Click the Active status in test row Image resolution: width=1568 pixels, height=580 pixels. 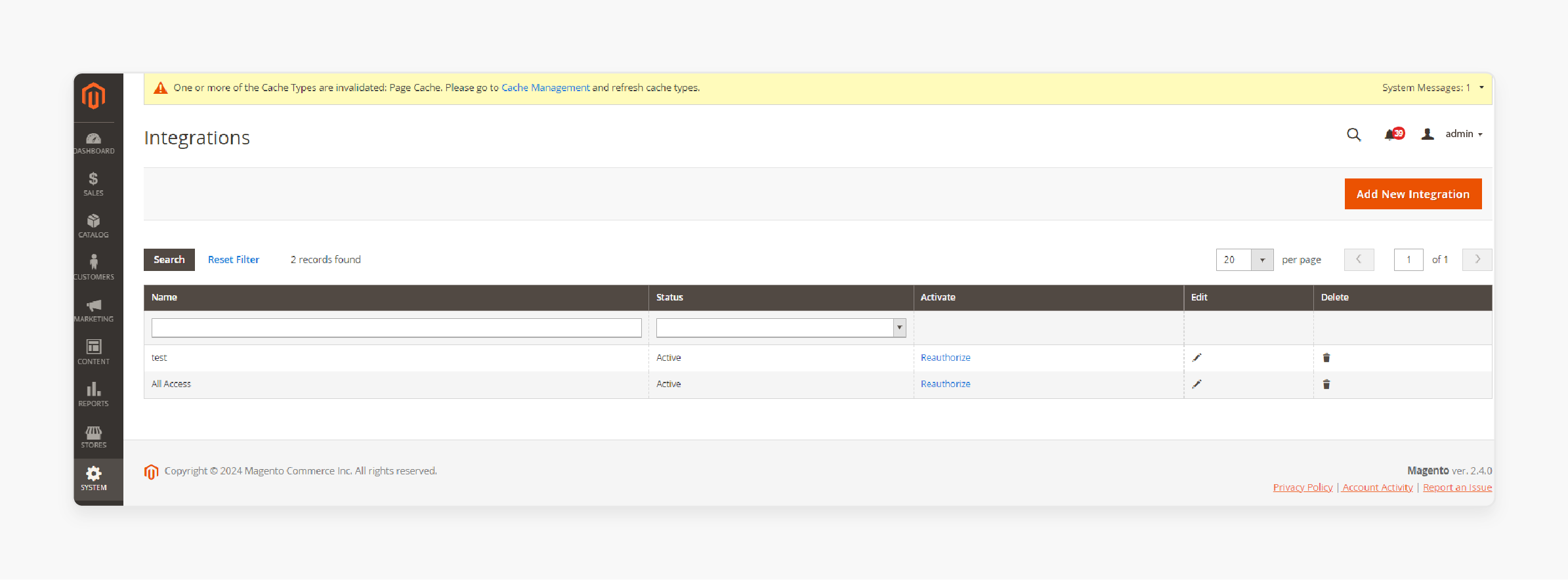[x=668, y=358]
